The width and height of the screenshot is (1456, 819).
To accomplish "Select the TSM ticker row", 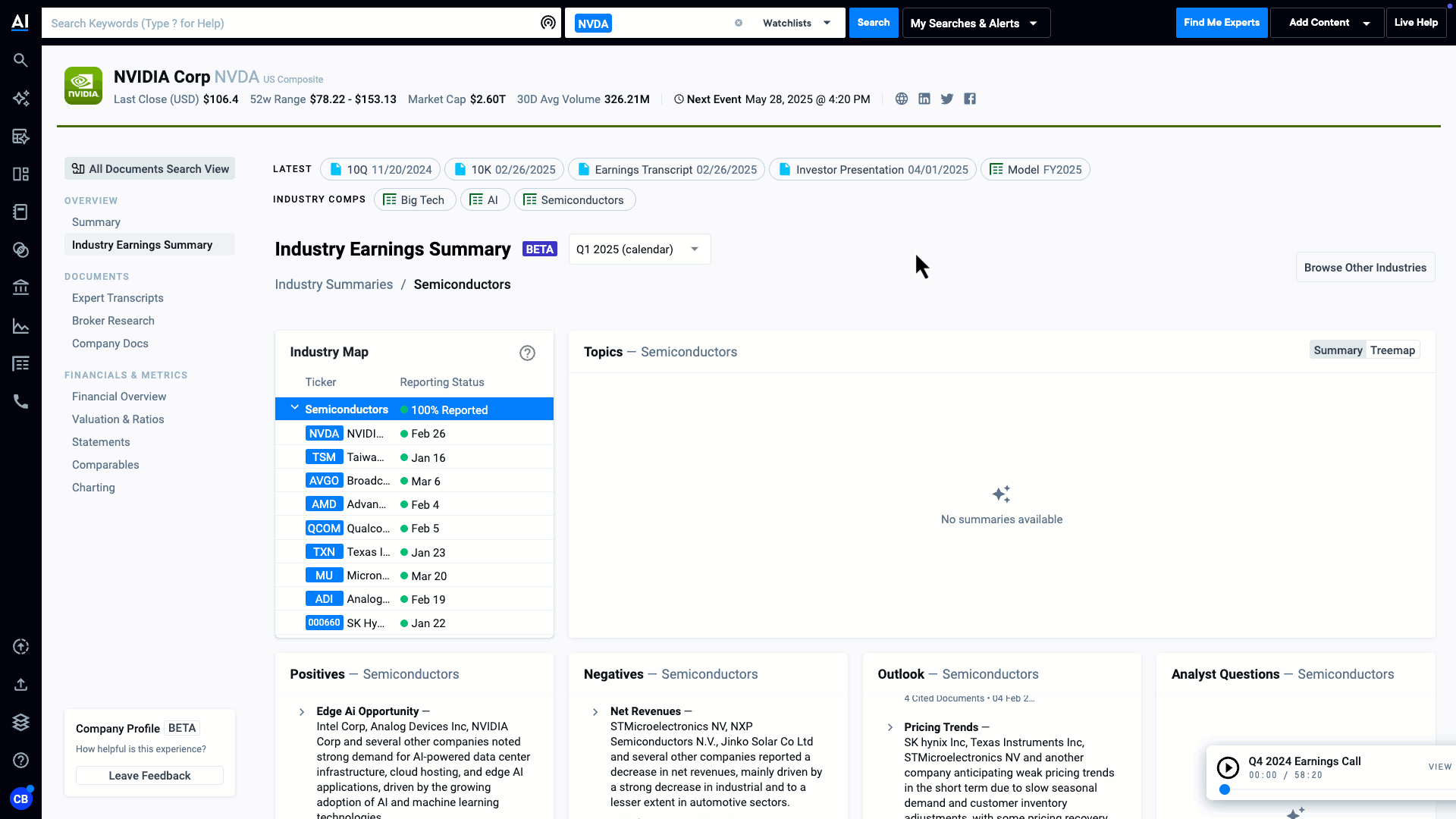I will click(x=414, y=457).
